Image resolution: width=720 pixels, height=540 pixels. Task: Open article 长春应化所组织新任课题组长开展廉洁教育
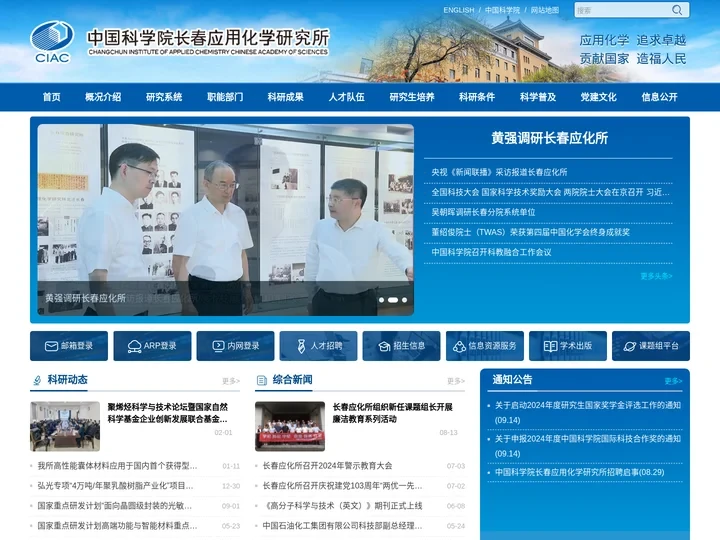393,413
